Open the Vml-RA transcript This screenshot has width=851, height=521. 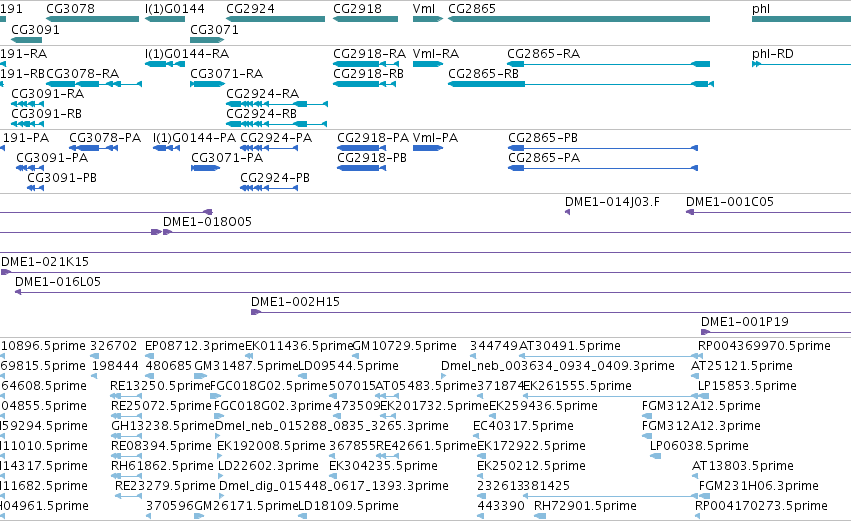[428, 64]
